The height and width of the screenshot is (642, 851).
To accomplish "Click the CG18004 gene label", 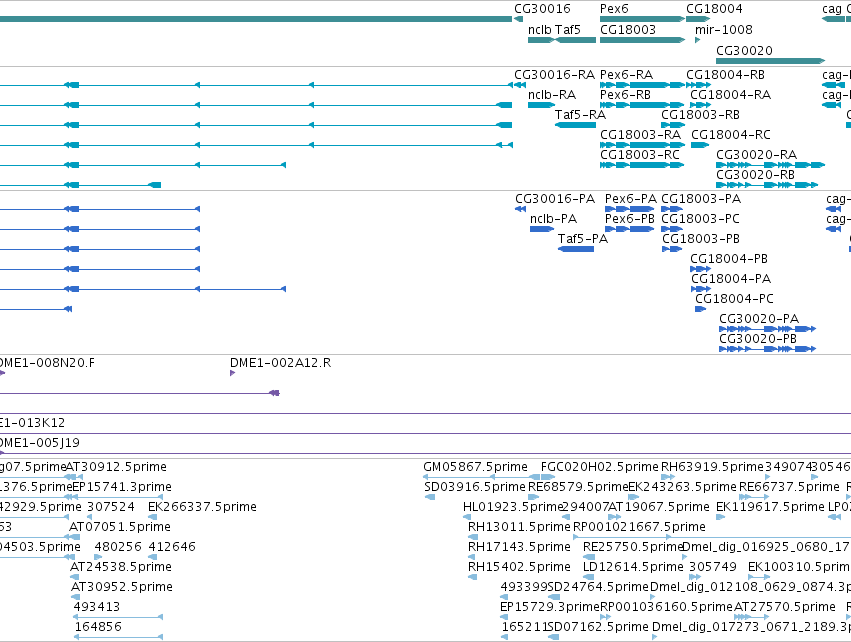I will click(714, 9).
